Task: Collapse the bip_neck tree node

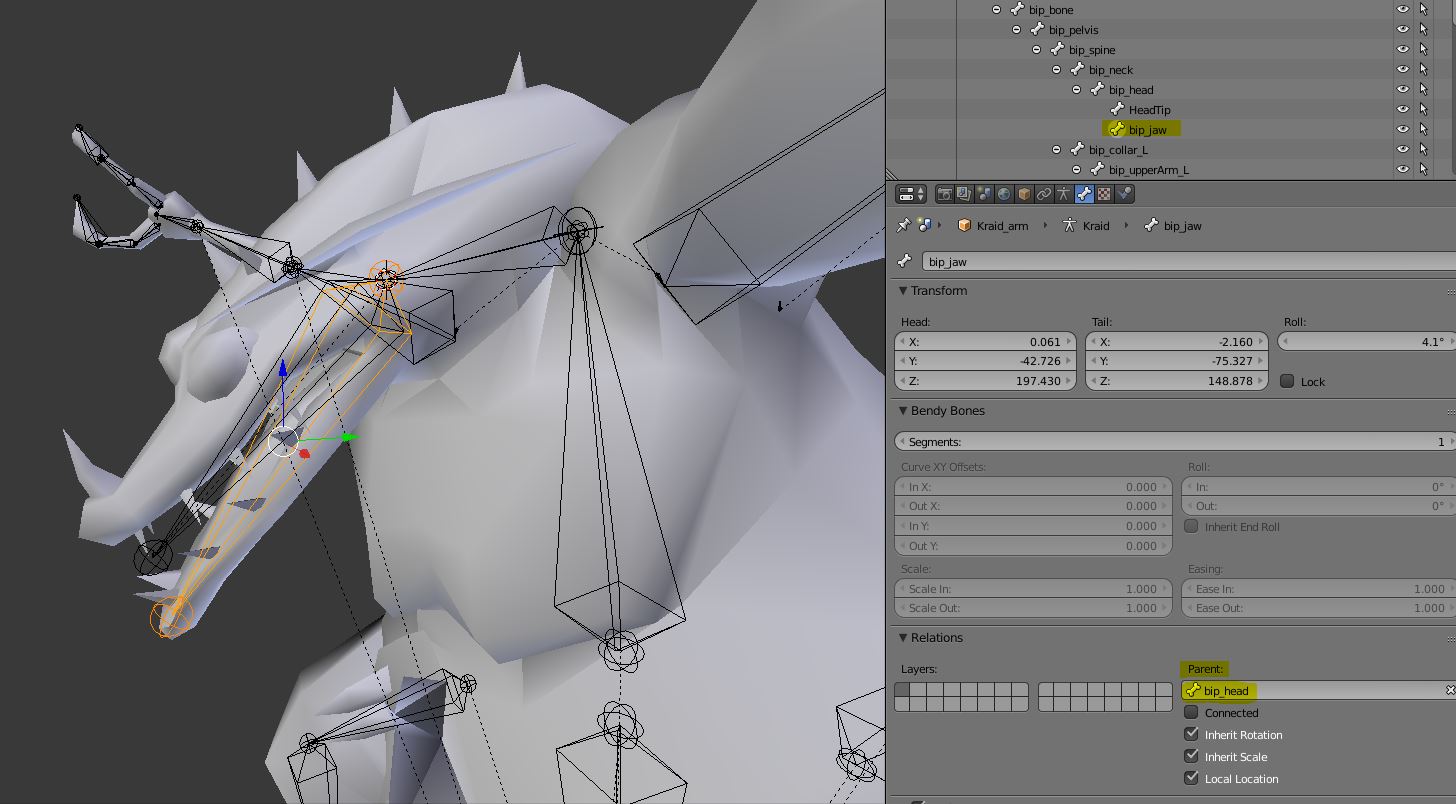Action: (x=1057, y=70)
